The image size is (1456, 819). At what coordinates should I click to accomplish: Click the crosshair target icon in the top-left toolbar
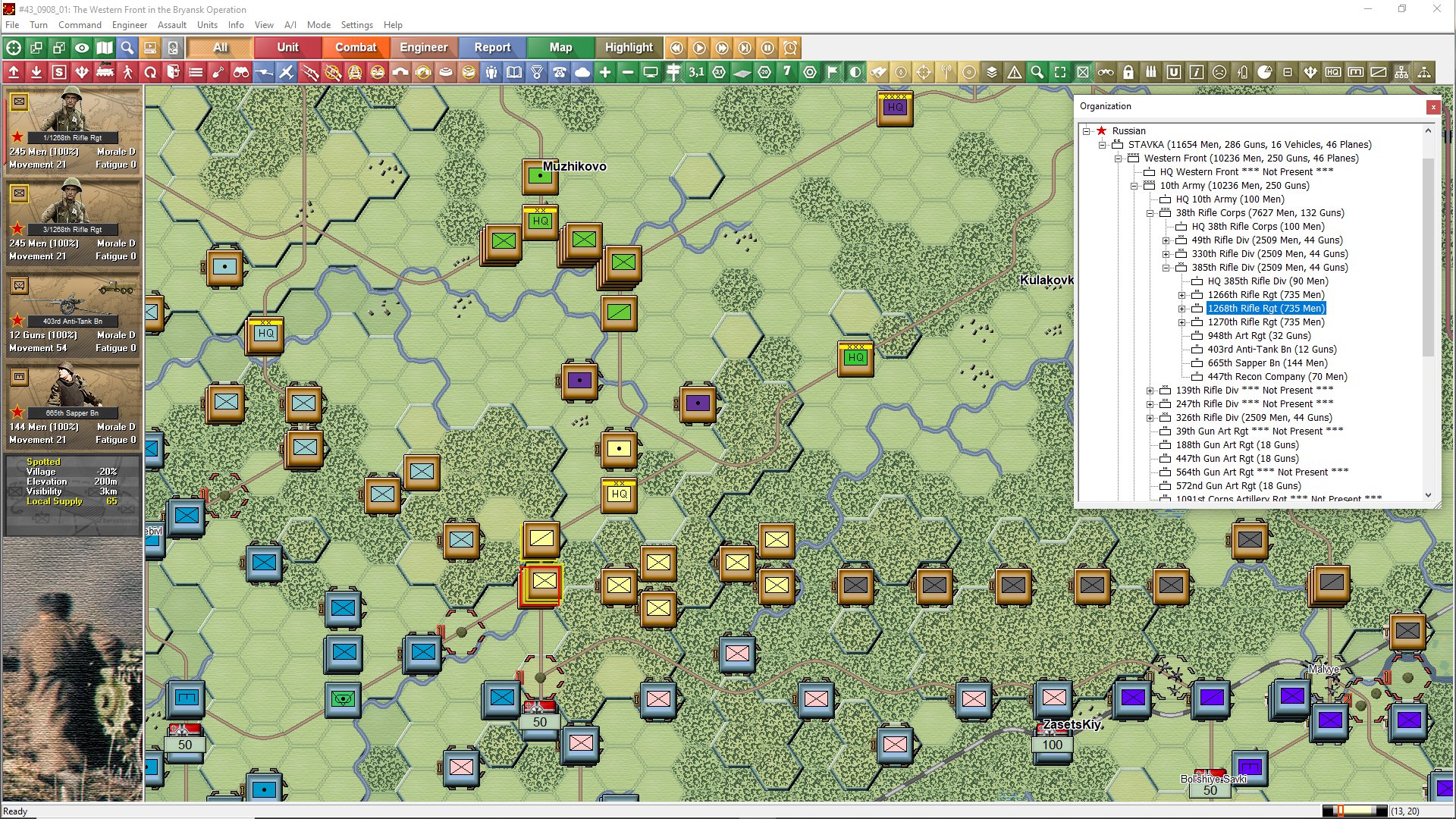pyautogui.click(x=14, y=48)
